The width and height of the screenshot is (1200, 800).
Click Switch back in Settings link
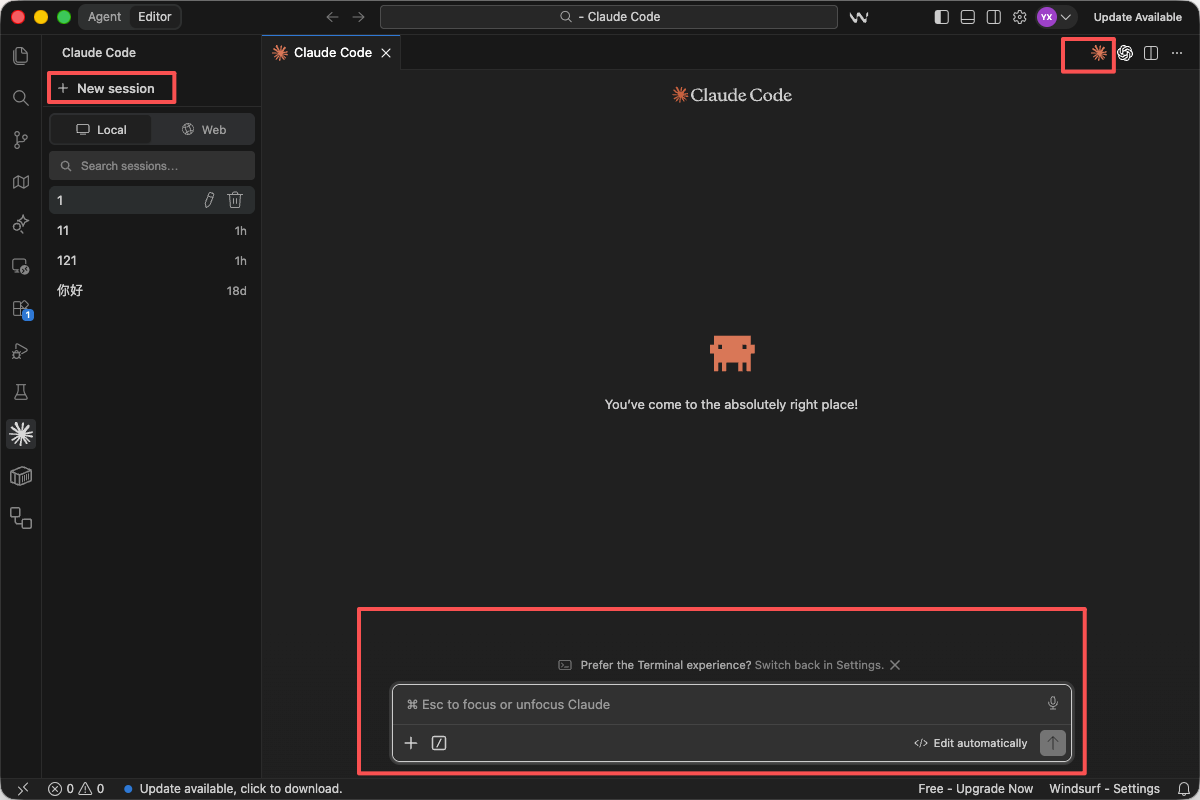coord(819,665)
